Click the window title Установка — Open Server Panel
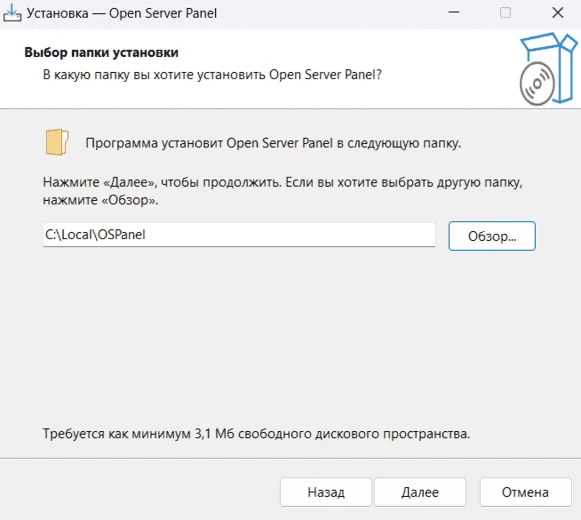 [122, 13]
